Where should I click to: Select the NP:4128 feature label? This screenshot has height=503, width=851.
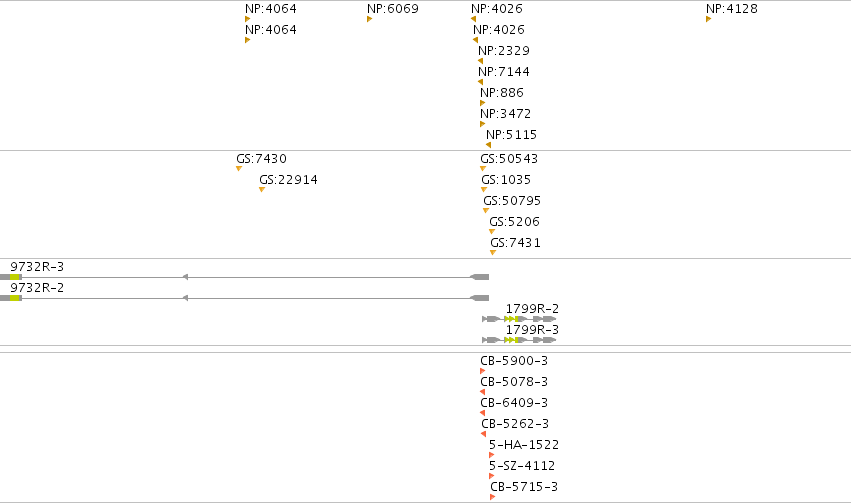click(x=732, y=9)
